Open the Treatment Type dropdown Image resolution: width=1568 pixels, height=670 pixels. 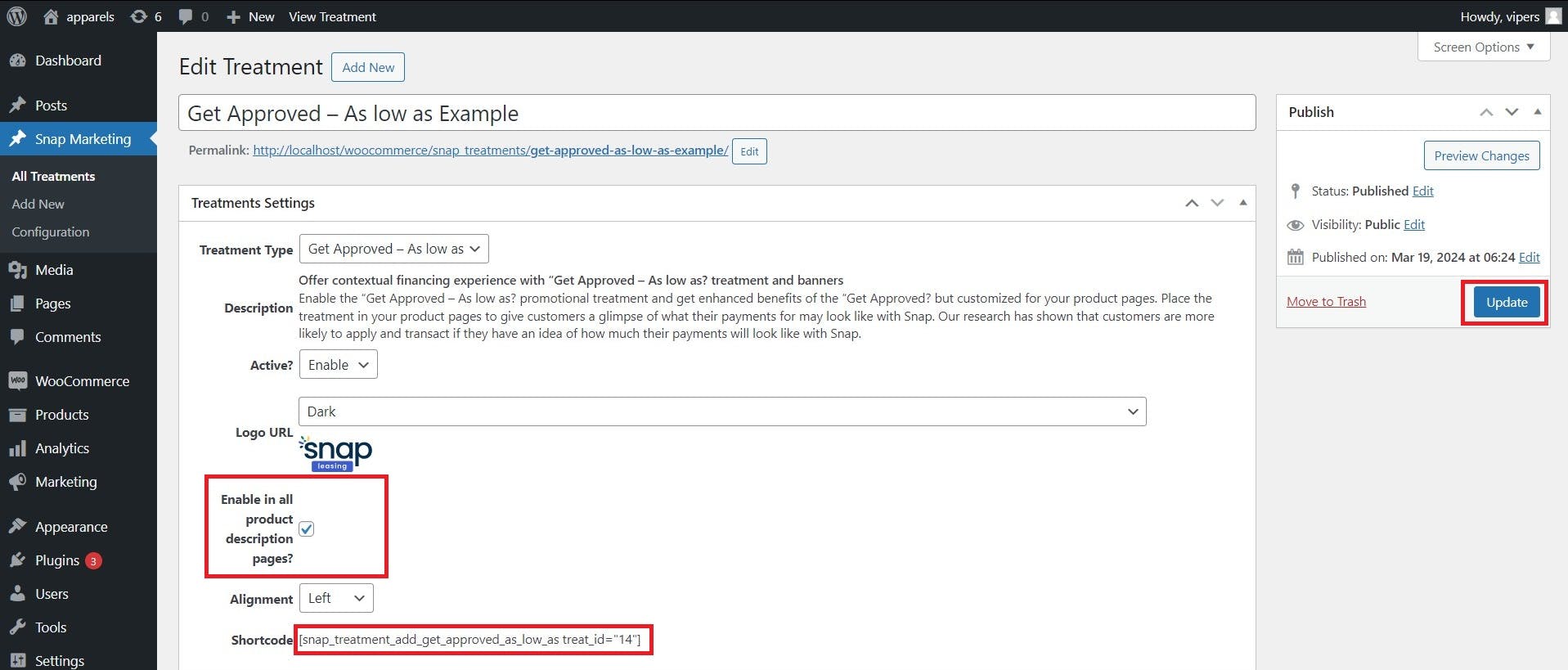click(394, 249)
